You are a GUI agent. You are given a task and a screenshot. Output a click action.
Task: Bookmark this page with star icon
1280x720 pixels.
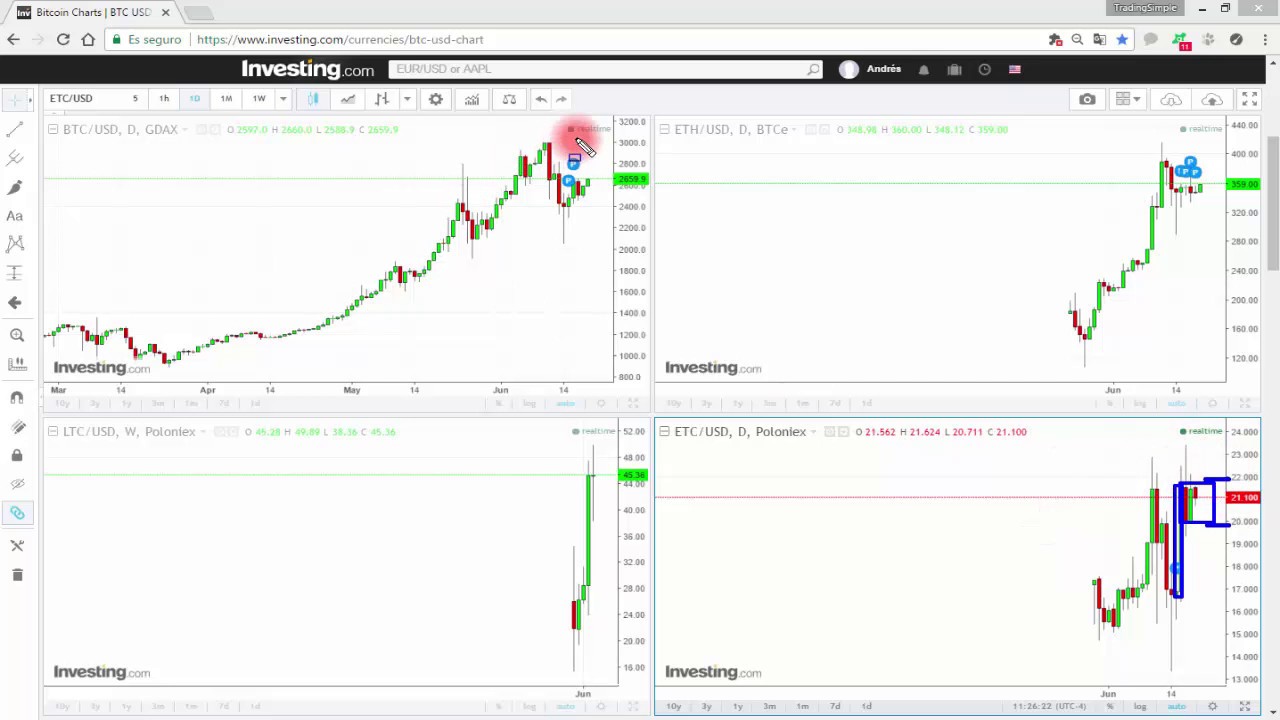point(1122,39)
